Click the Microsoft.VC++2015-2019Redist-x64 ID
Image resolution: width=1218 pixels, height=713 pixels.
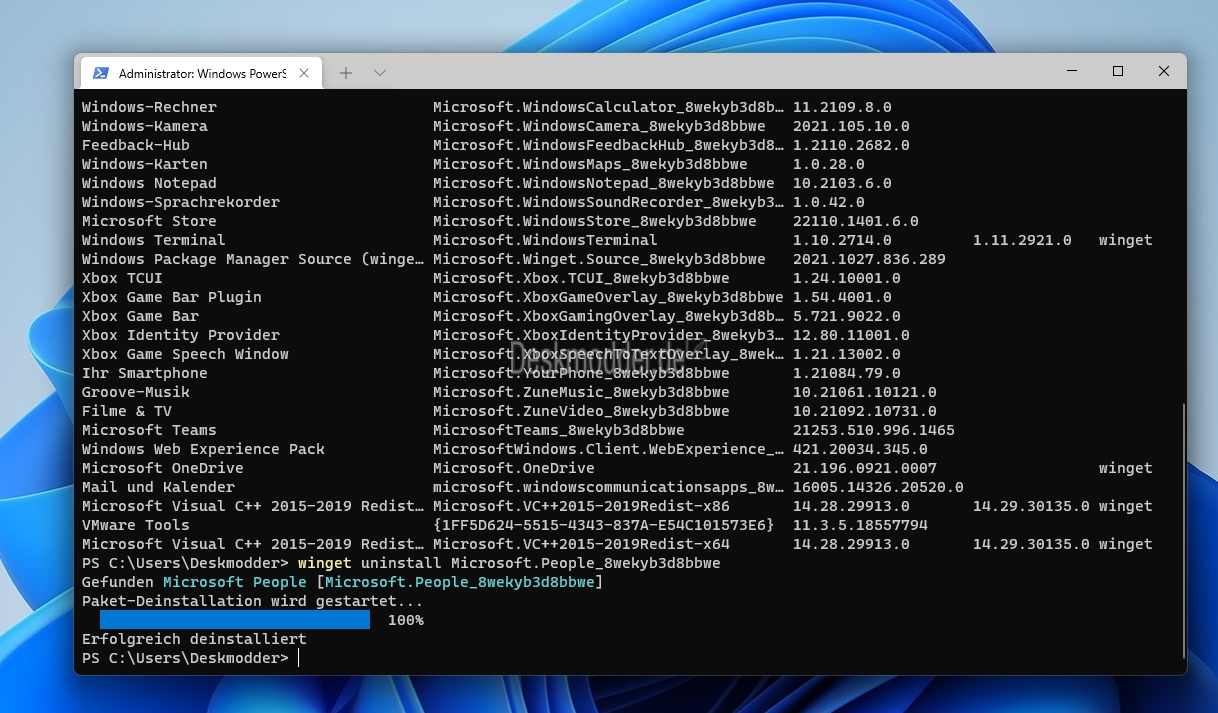pyautogui.click(x=582, y=544)
